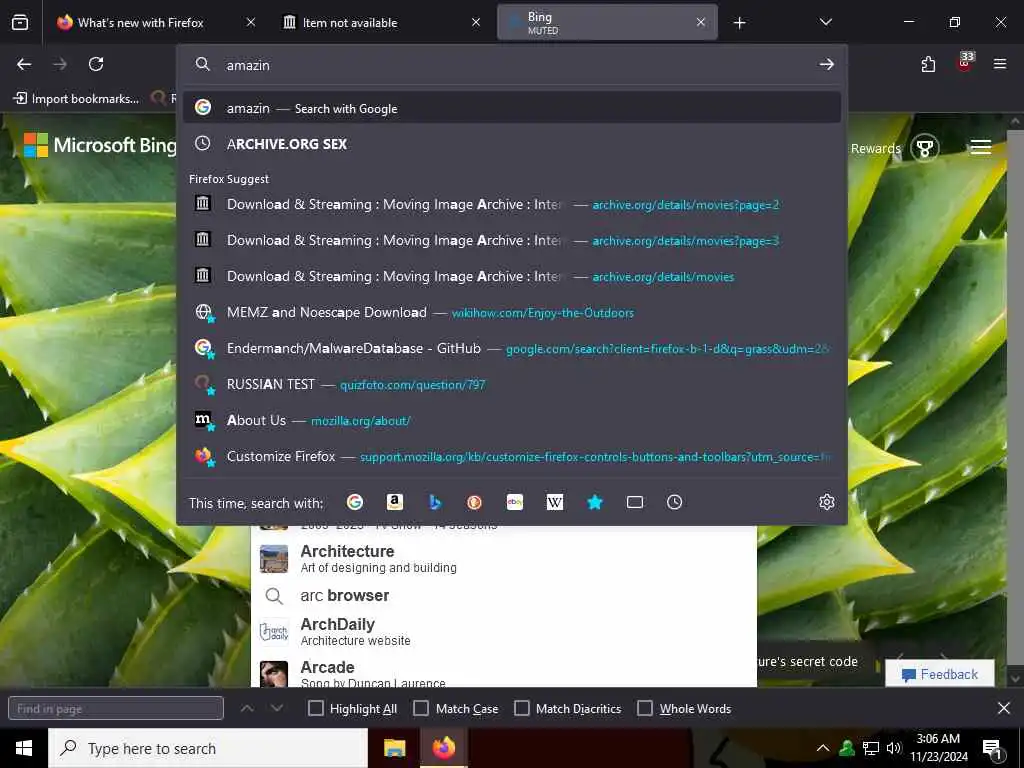Viewport: 1024px width, 768px height.
Task: Close the find bar
Action: click(x=1004, y=709)
